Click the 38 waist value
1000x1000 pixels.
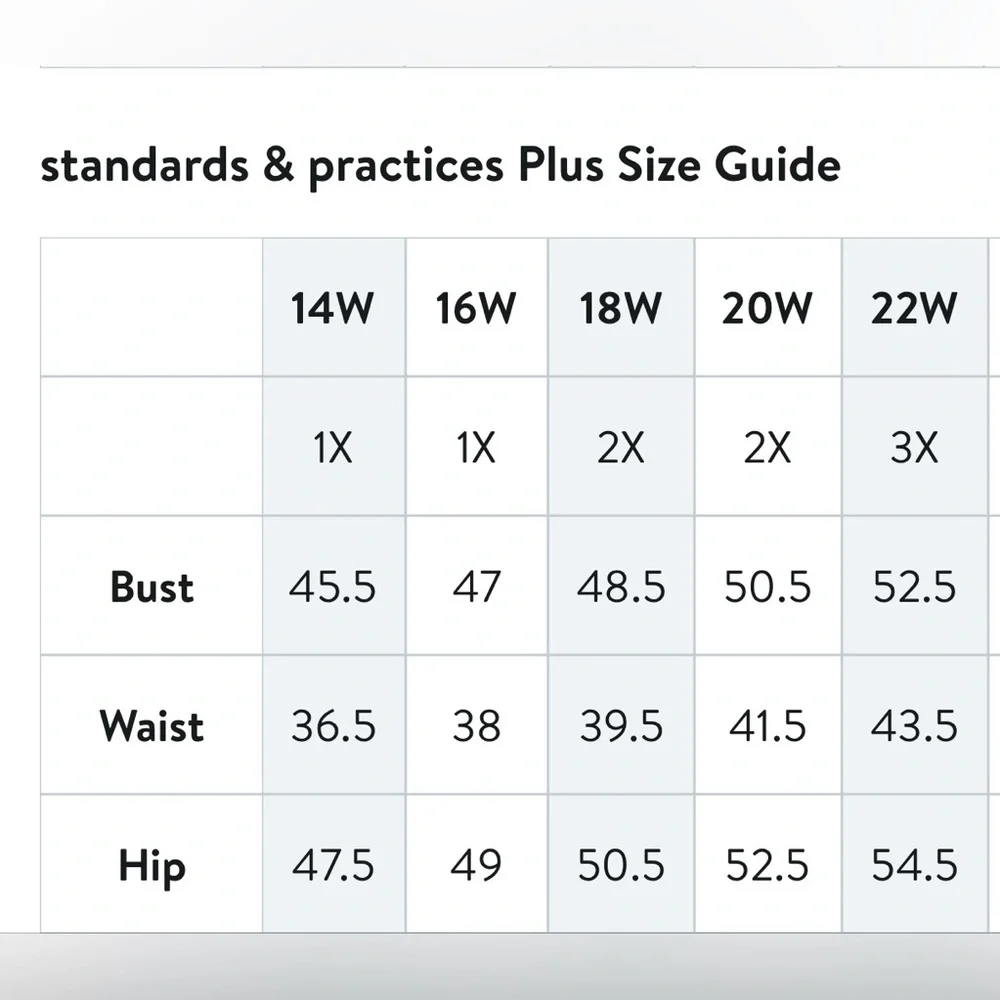476,726
